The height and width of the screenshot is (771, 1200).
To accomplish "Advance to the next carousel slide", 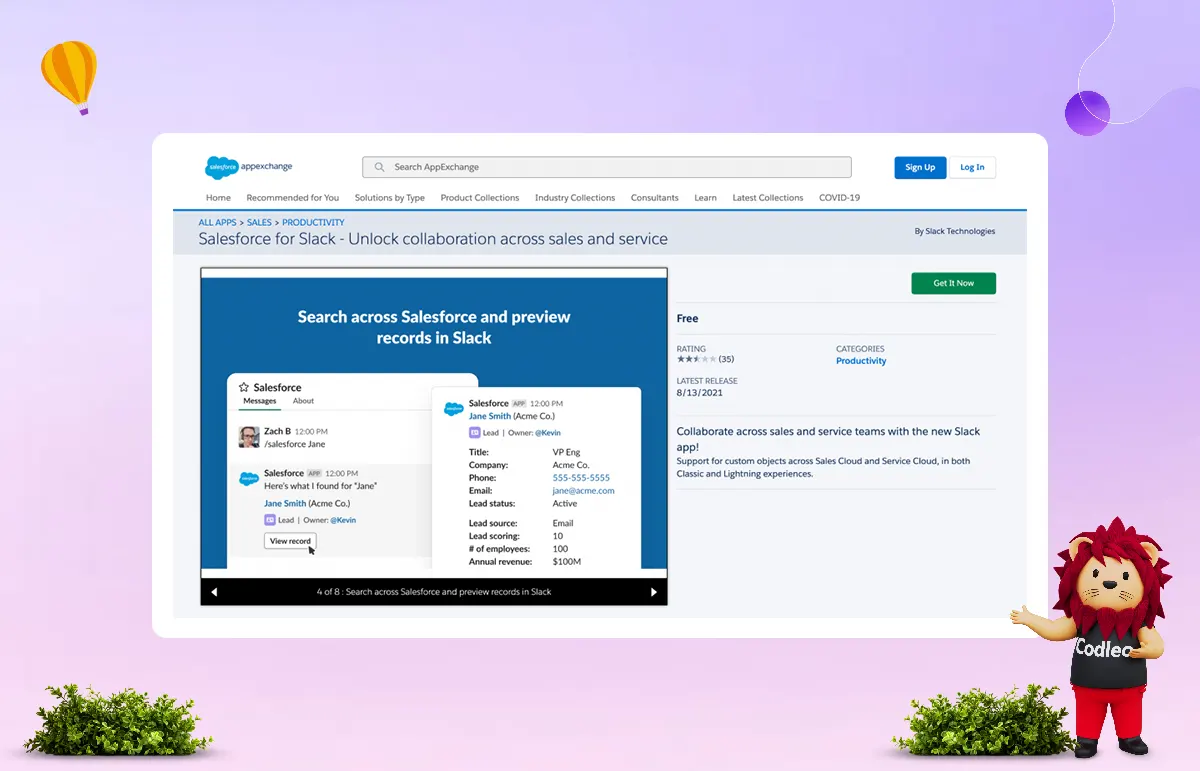I will [x=654, y=592].
